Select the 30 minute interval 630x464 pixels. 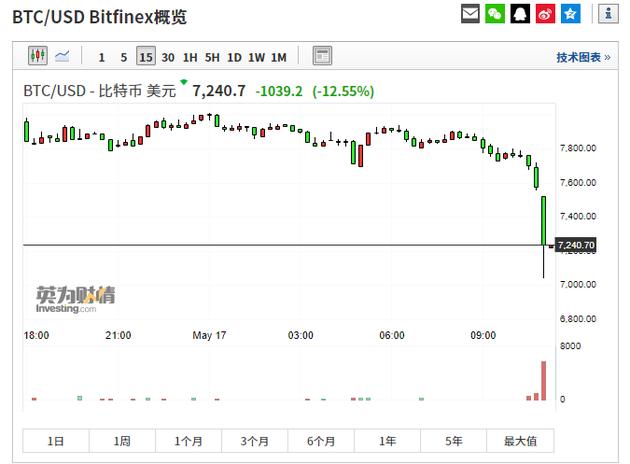(x=168, y=57)
